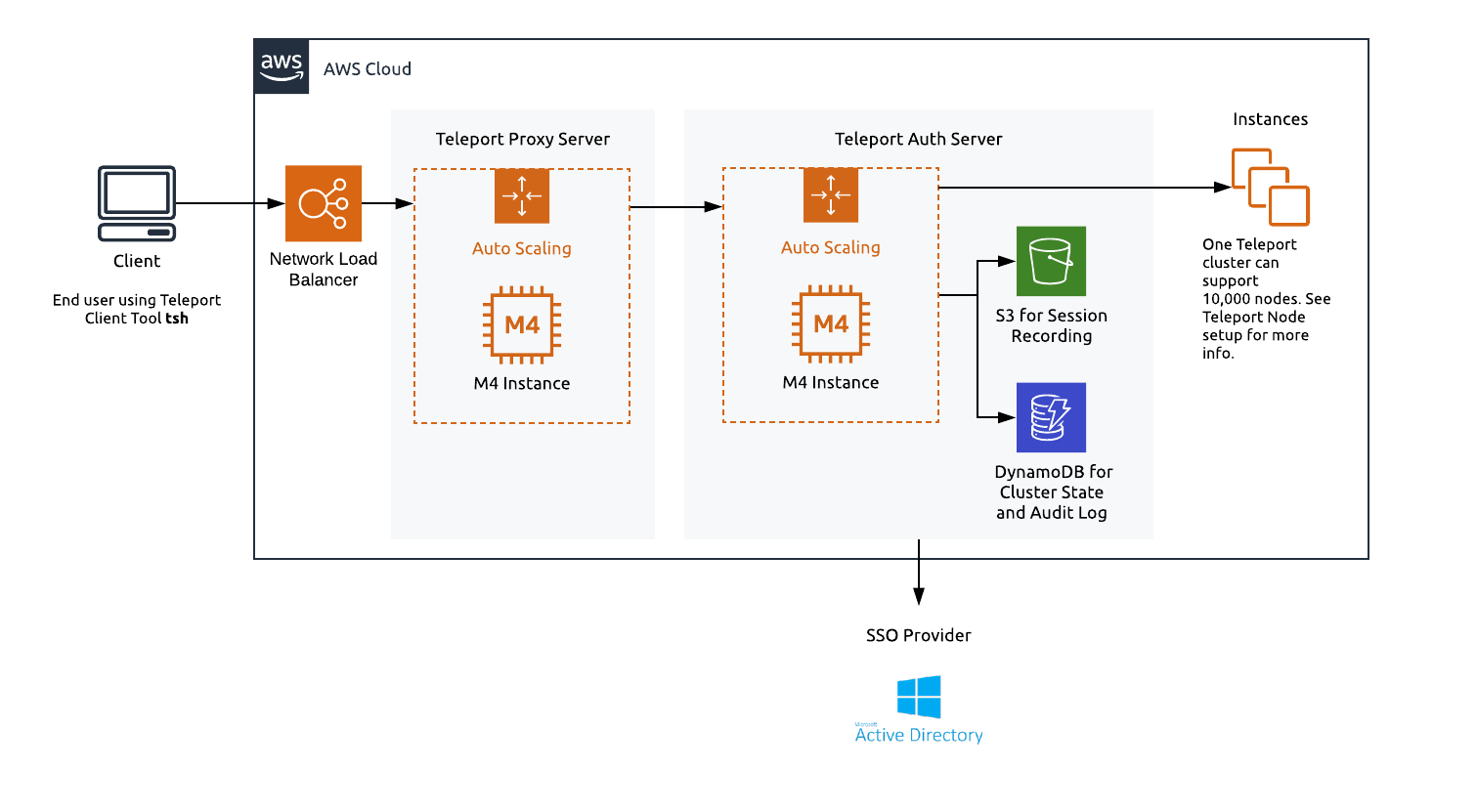This screenshot has height=812, width=1477.
Task: Select the Network Load Balancer label
Action: pyautogui.click(x=324, y=269)
